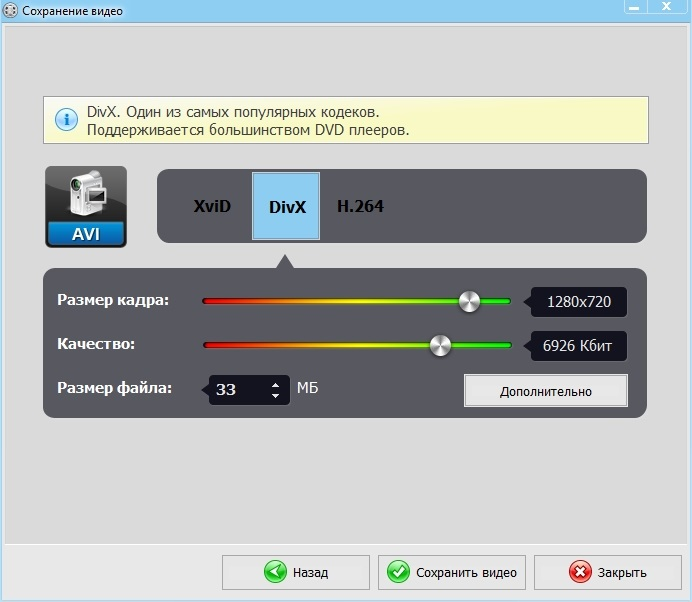Click the Сохранить видео button
692x602 pixels.
coord(452,572)
